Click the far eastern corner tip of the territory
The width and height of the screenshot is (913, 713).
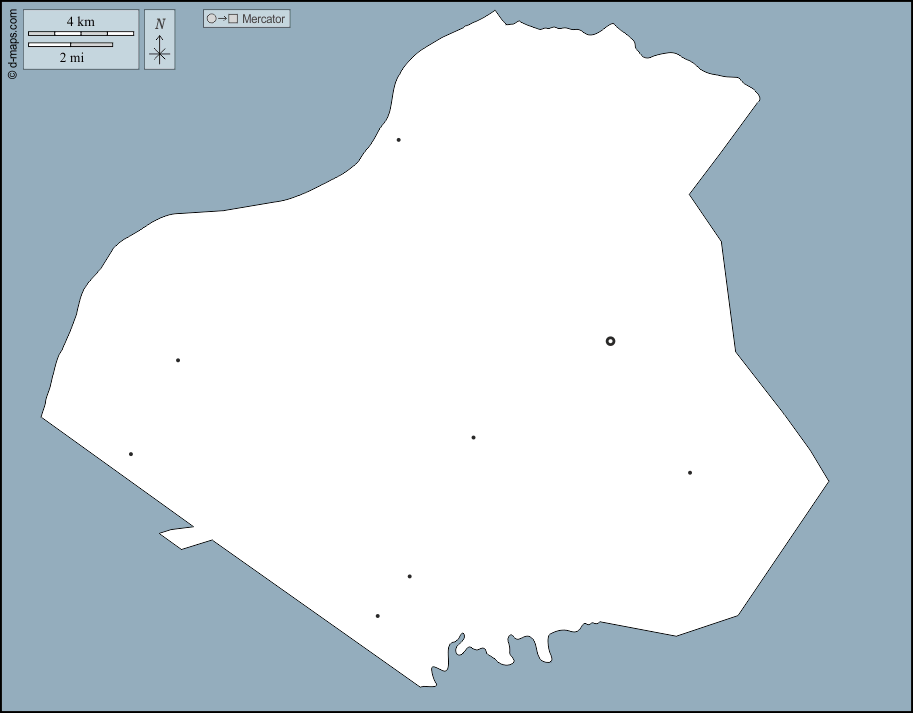(x=828, y=483)
